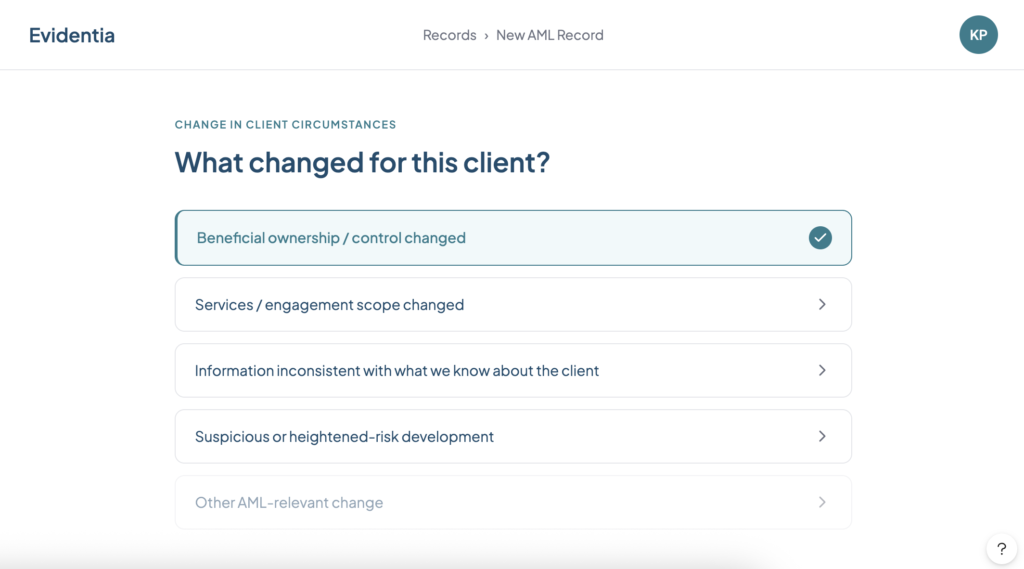
Task: Click the Change in Client Circumstances label
Action: (285, 125)
